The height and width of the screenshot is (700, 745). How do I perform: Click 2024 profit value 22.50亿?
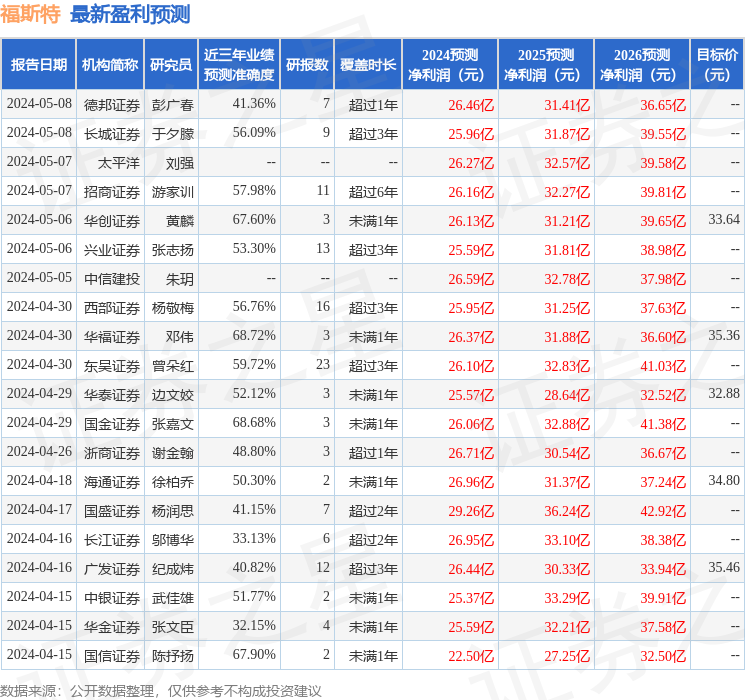pos(471,656)
